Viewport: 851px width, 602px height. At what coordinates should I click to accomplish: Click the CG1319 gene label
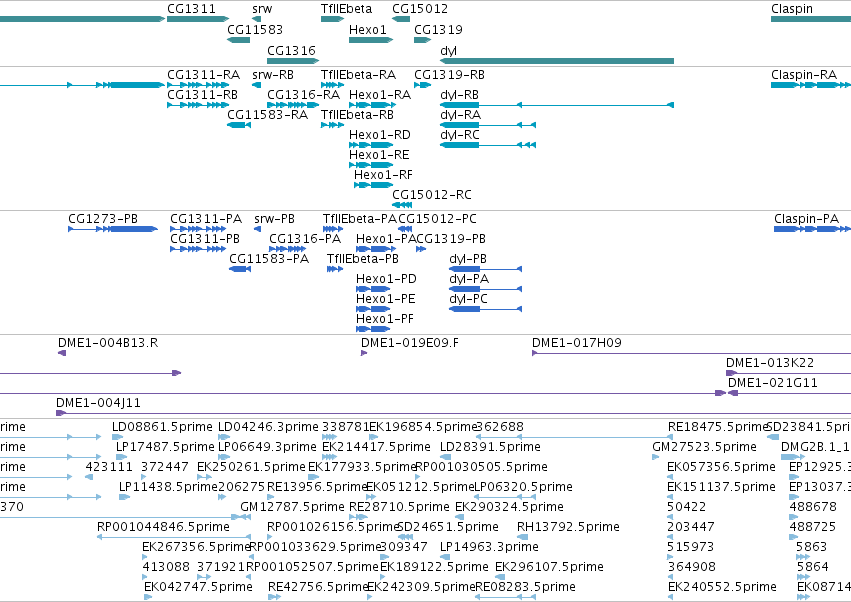tap(438, 29)
